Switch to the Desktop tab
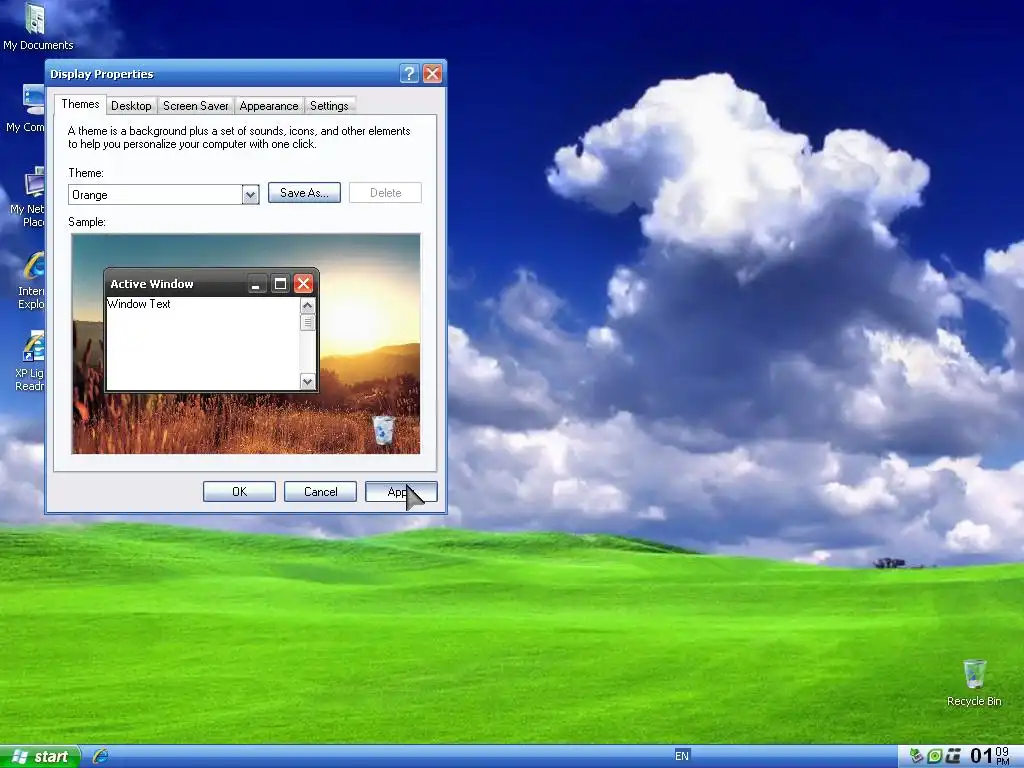Viewport: 1024px width, 768px height. click(131, 106)
